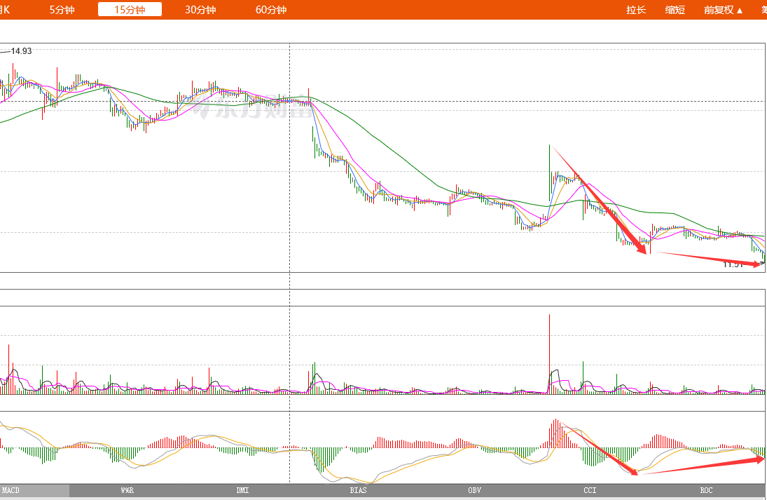
Task: Switch to the 30分钟 chart period
Action: (200, 9)
